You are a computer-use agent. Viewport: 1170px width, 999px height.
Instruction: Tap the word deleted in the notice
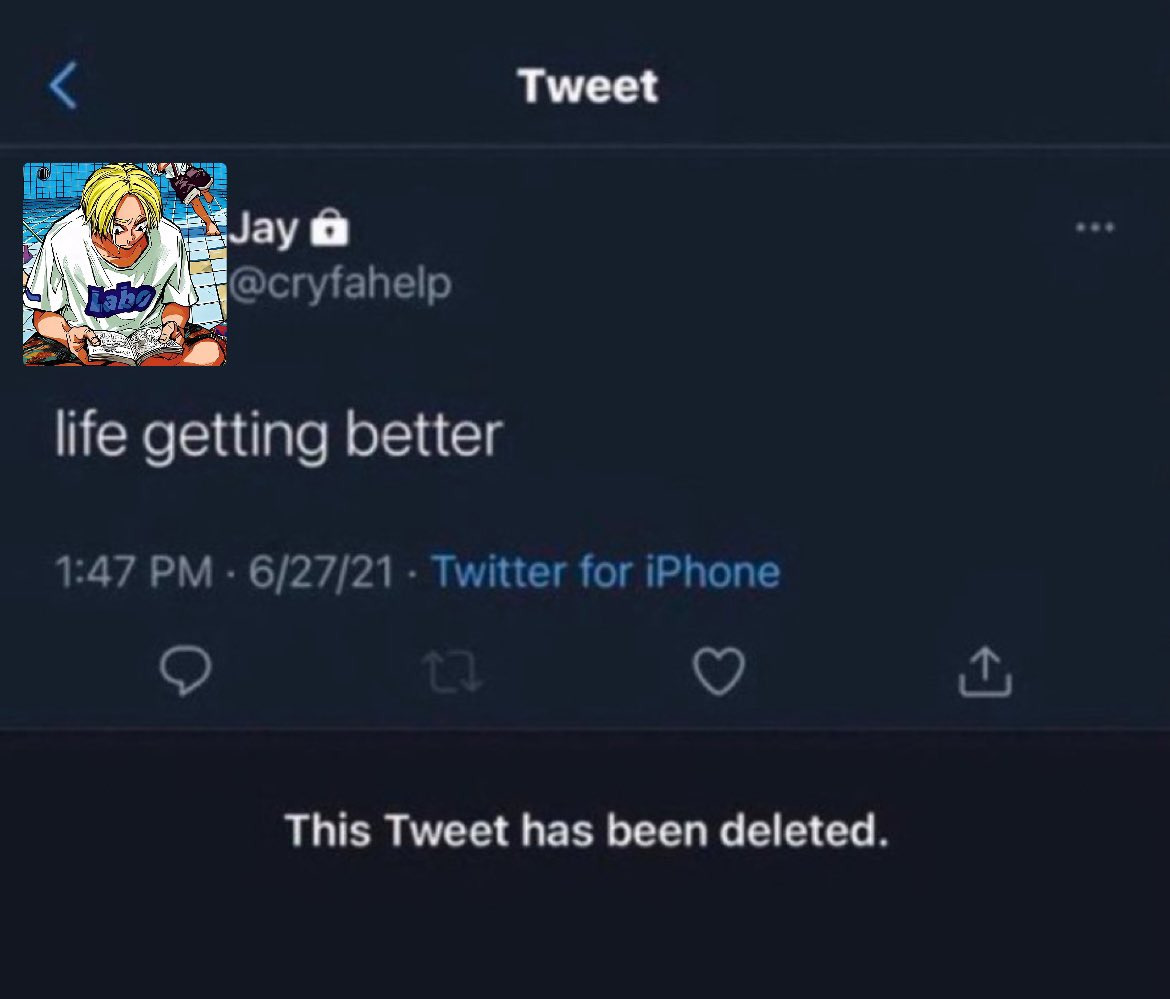[820, 830]
